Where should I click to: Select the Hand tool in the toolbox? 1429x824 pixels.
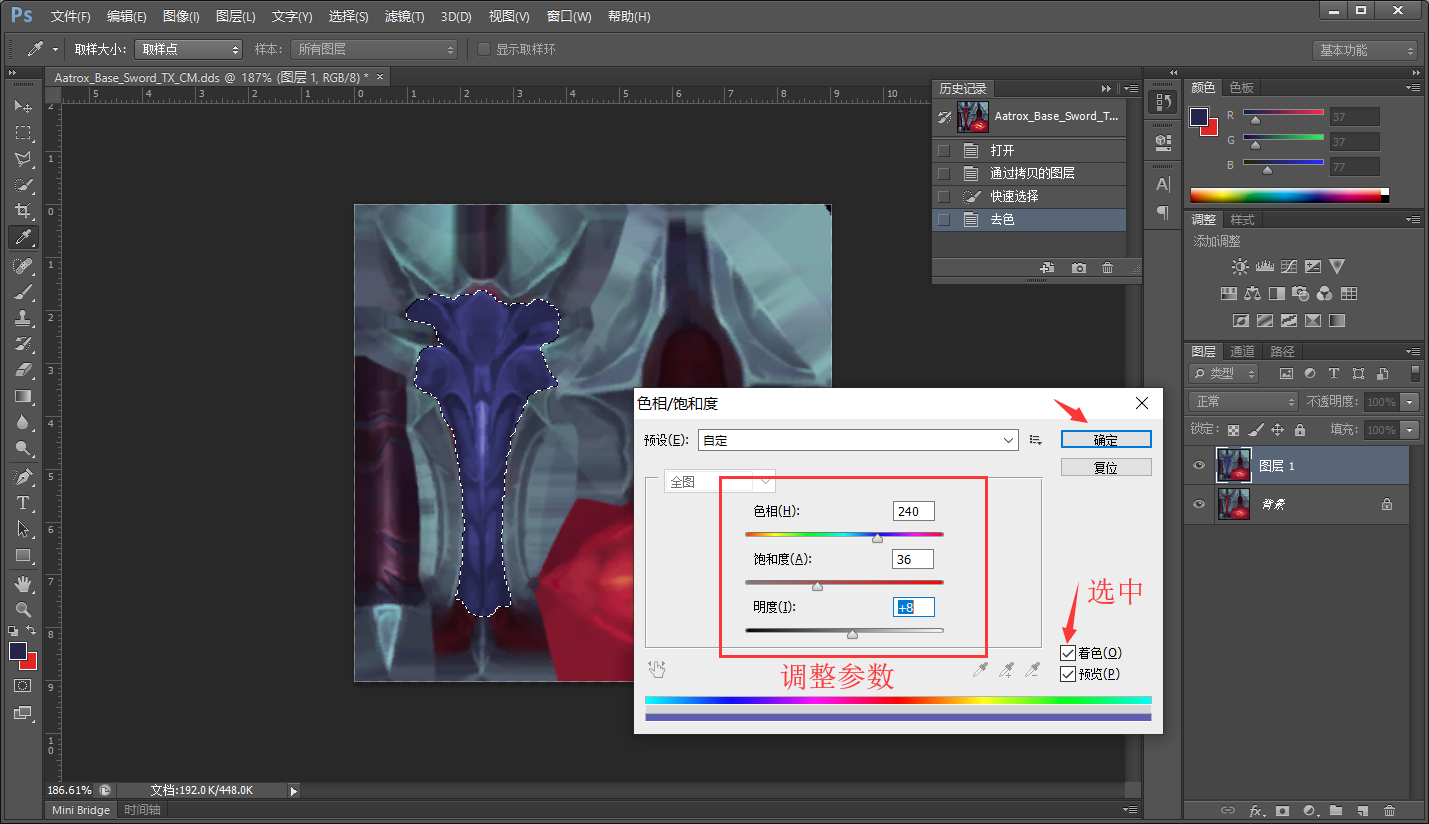tap(23, 583)
